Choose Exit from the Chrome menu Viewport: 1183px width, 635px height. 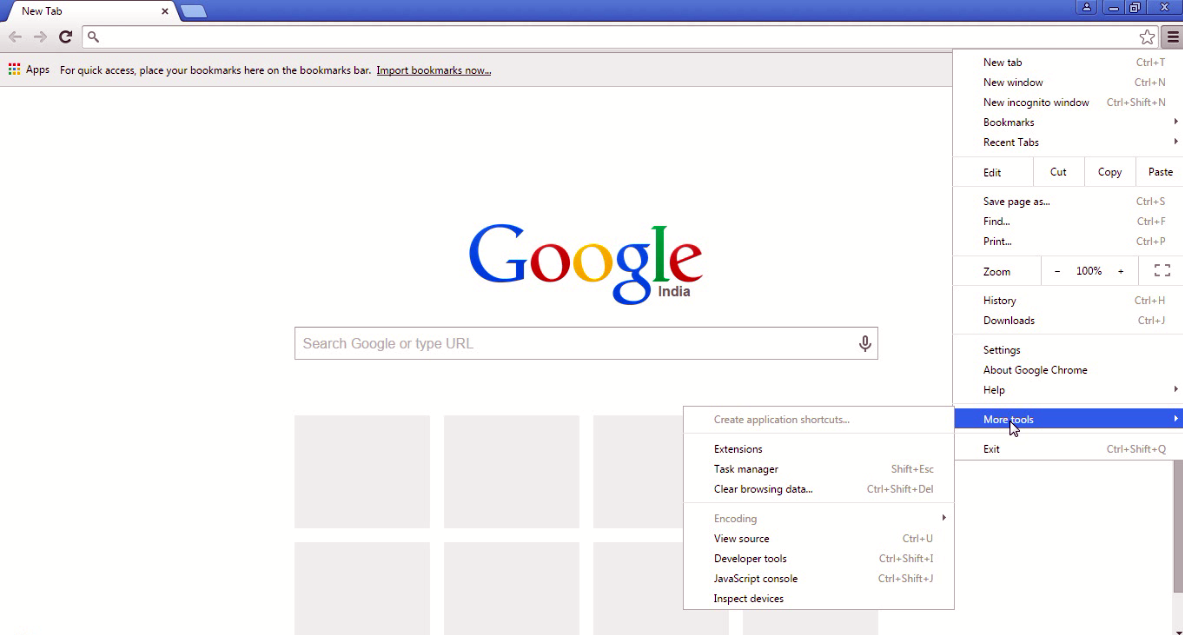(1066, 449)
